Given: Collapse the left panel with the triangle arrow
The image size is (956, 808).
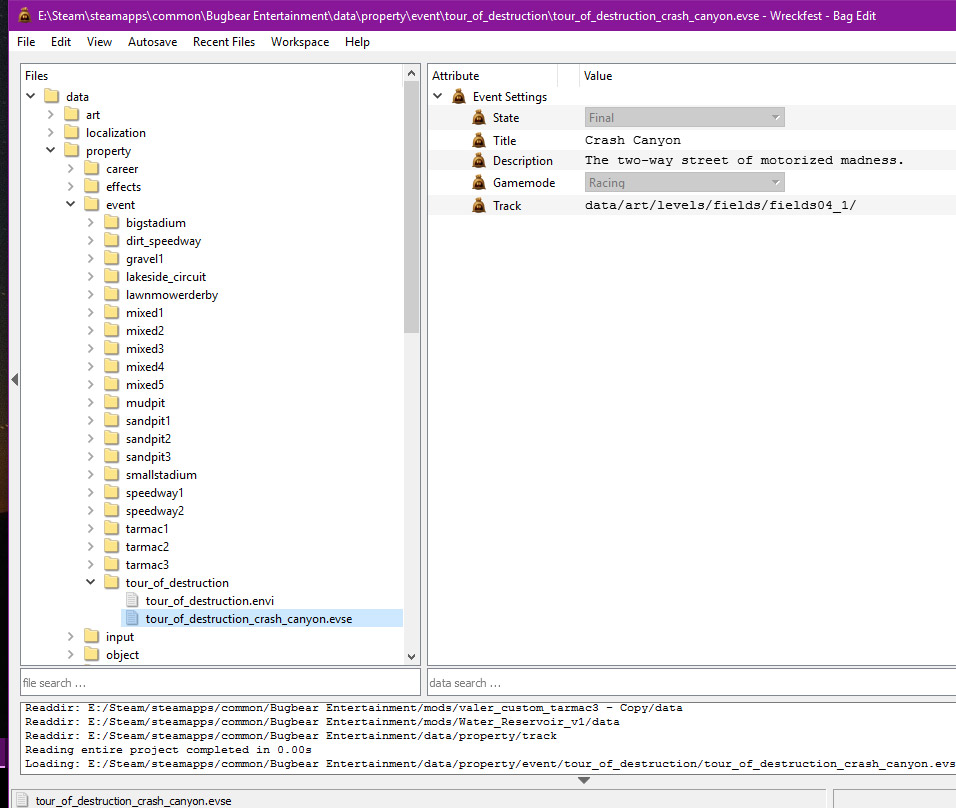Looking at the screenshot, I should click(x=15, y=379).
